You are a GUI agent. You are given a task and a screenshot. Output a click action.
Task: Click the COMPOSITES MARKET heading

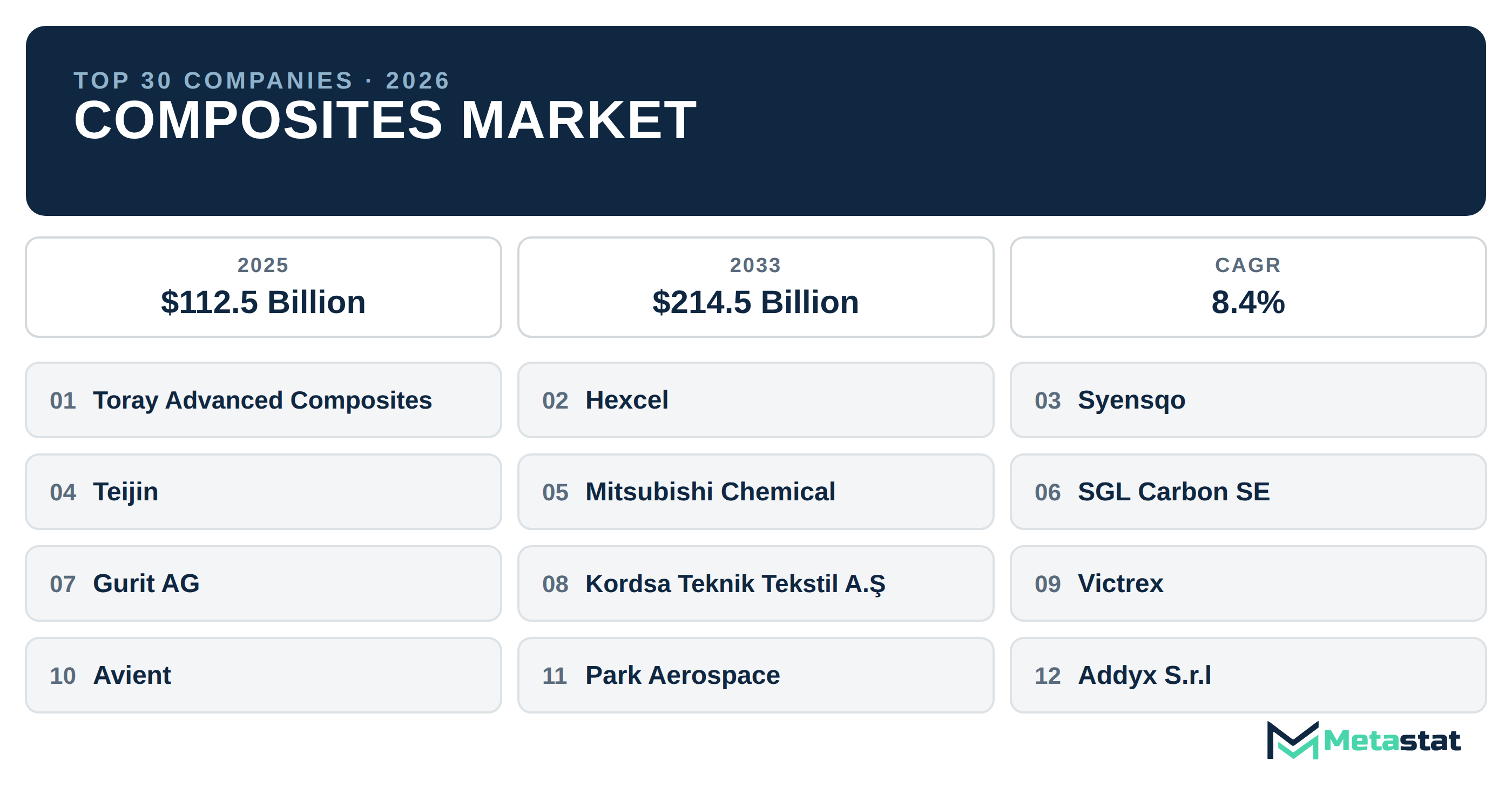(385, 120)
